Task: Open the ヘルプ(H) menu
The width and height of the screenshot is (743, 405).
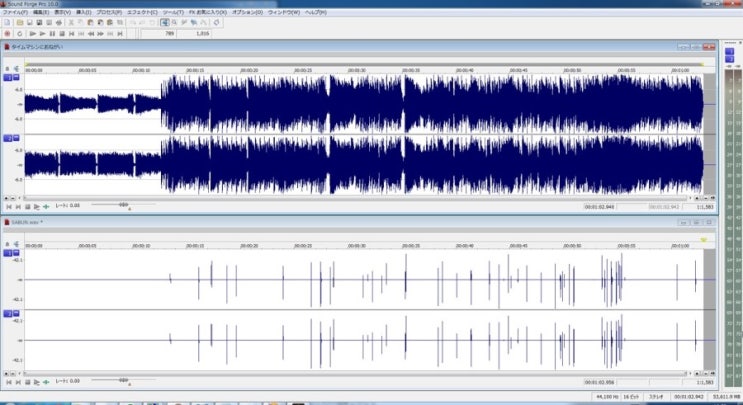Action: click(x=316, y=12)
